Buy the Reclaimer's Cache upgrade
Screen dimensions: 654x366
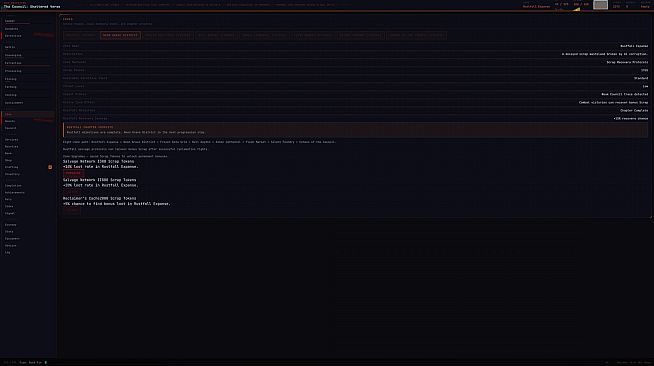[x=72, y=210]
